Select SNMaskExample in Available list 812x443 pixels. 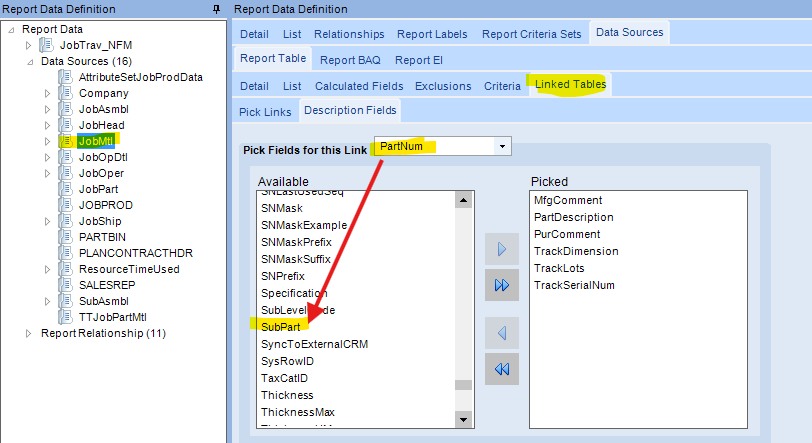[x=304, y=225]
